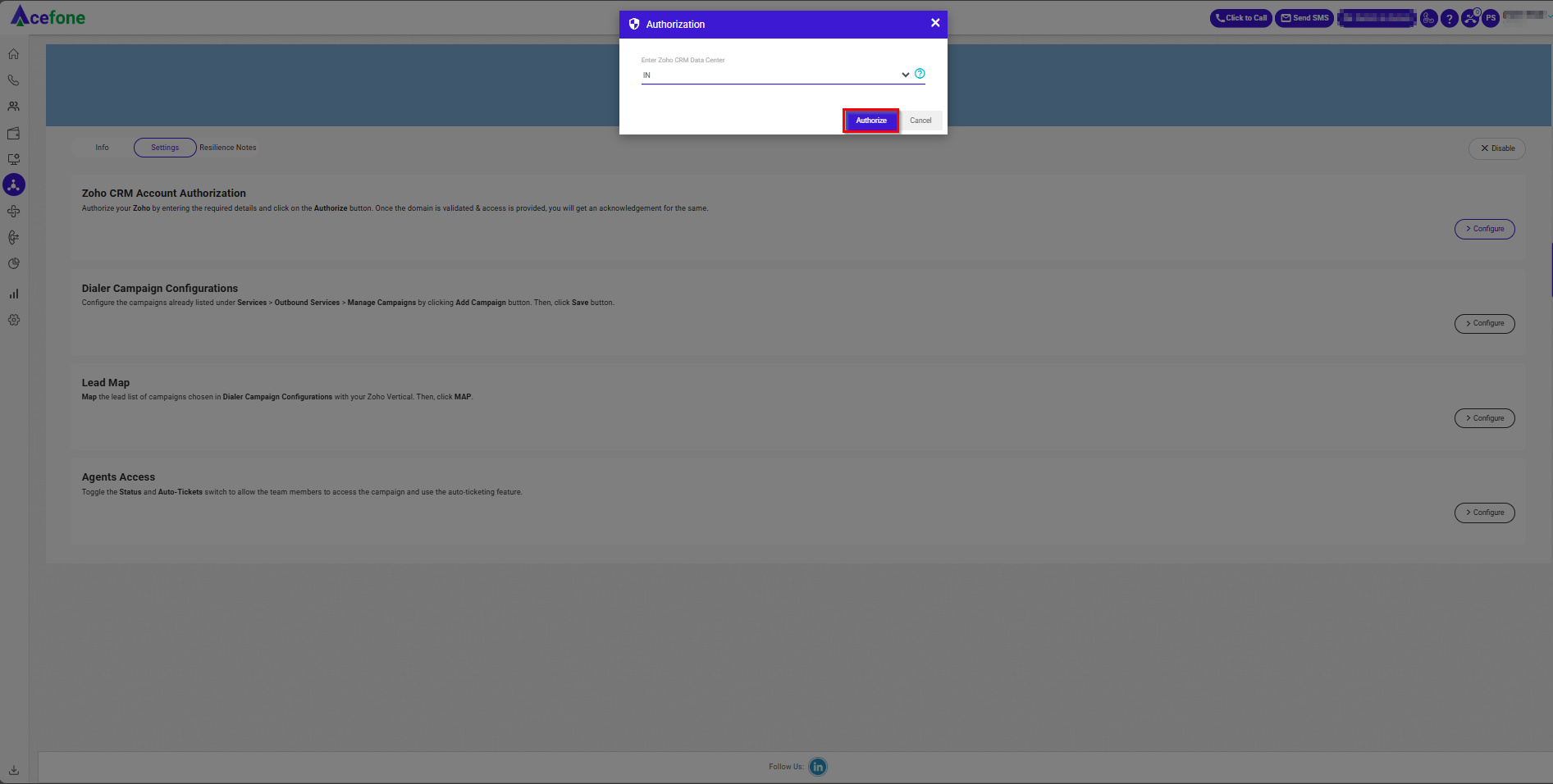Open the help question mark header icon
Screen dimensions: 1553x784
tap(1450, 18)
